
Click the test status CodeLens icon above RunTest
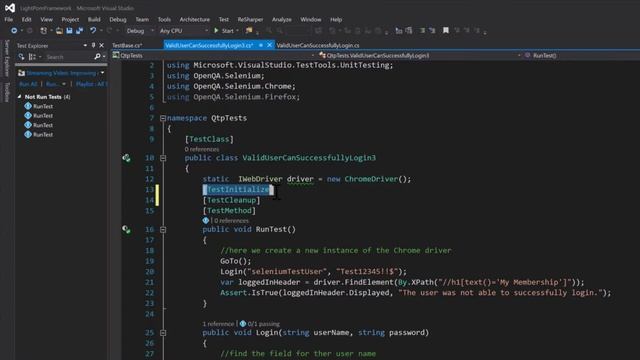pos(206,220)
